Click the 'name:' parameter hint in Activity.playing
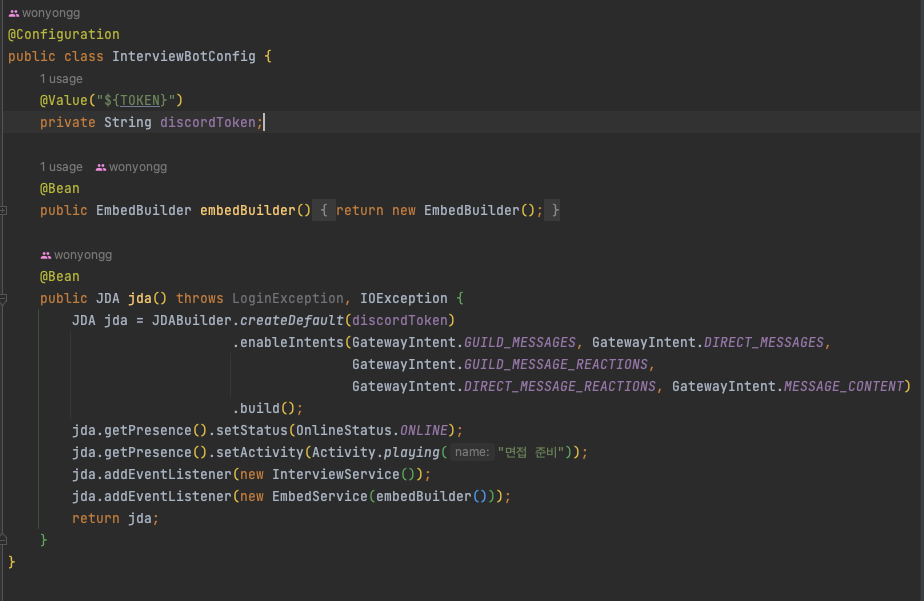The image size is (924, 601). pos(472,452)
